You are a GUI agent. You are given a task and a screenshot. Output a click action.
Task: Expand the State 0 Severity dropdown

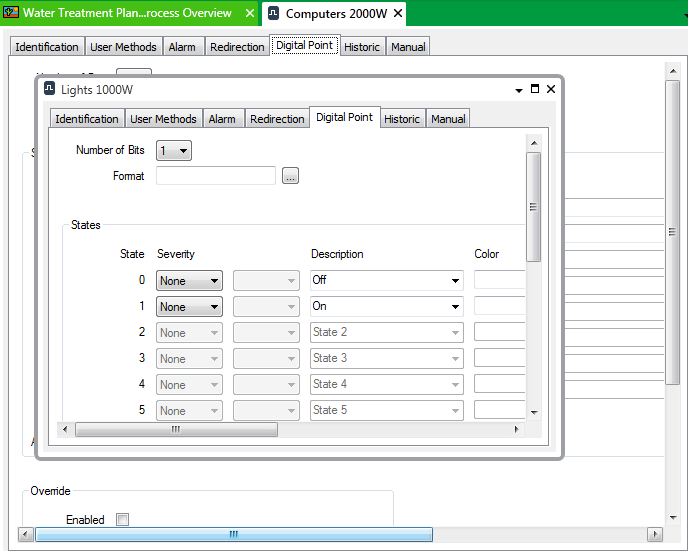tap(190, 281)
